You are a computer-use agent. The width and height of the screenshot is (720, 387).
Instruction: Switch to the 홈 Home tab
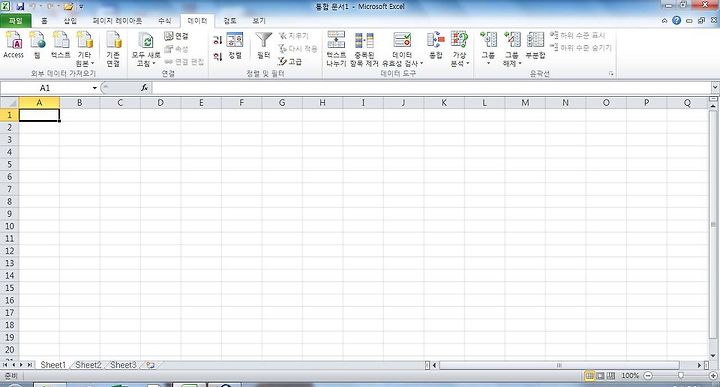tap(44, 21)
